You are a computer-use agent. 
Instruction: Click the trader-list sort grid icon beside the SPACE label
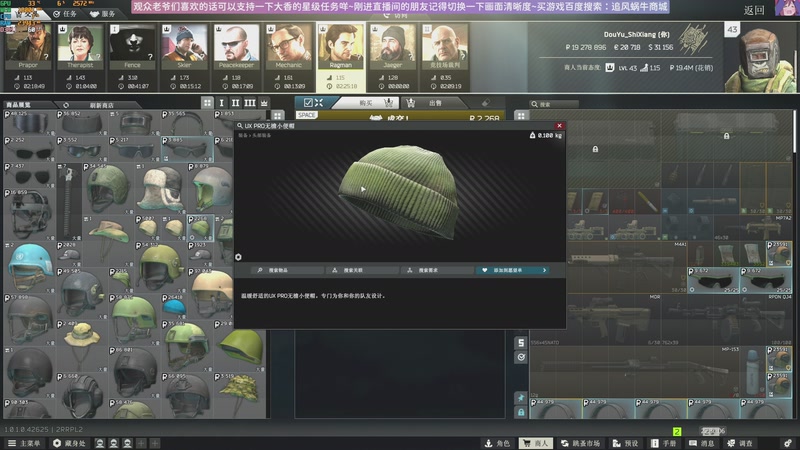[278, 116]
